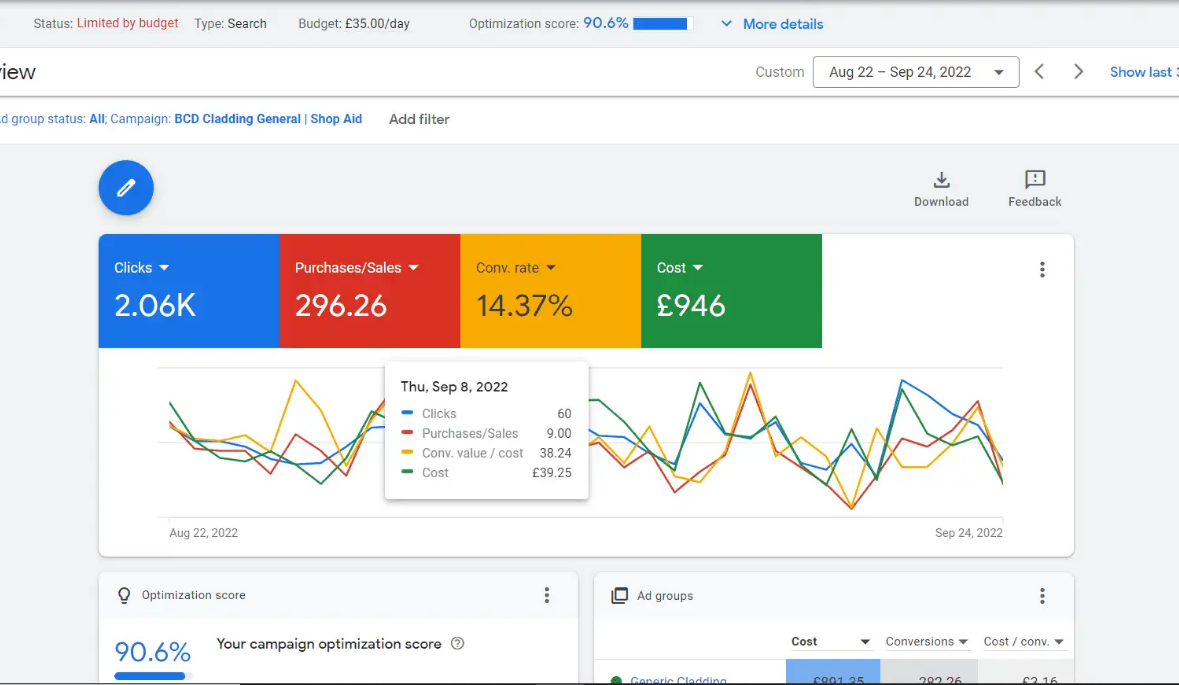The width and height of the screenshot is (1179, 685).
Task: Open the Generic Cladding ad group link
Action: pos(678,680)
